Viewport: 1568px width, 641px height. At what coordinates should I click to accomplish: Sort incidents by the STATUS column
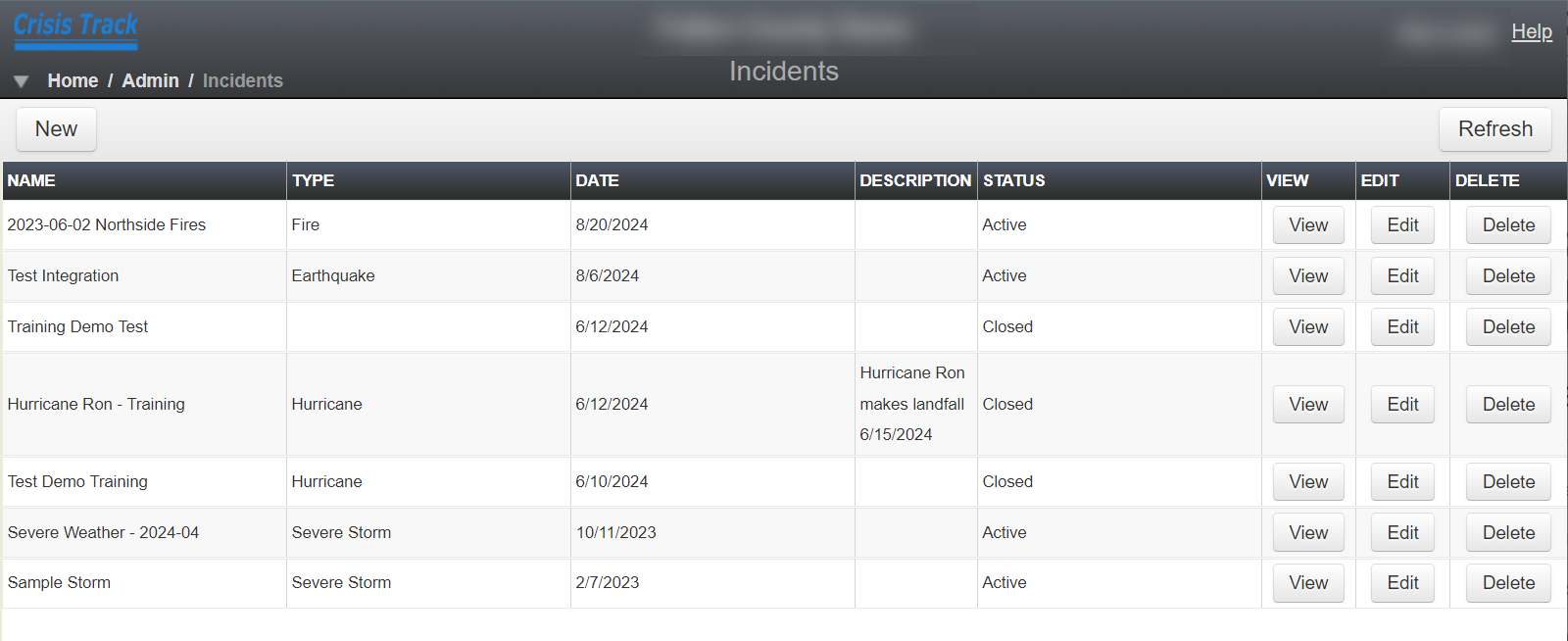click(1014, 180)
